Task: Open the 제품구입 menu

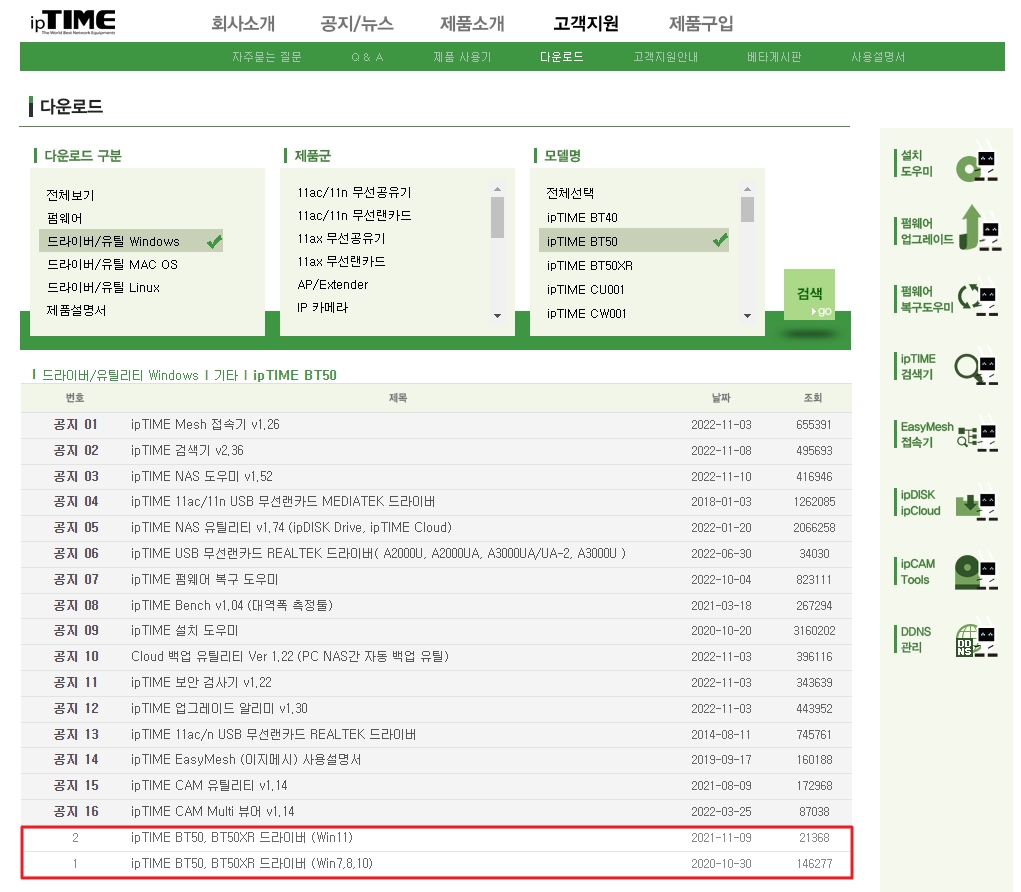Action: pyautogui.click(x=701, y=23)
